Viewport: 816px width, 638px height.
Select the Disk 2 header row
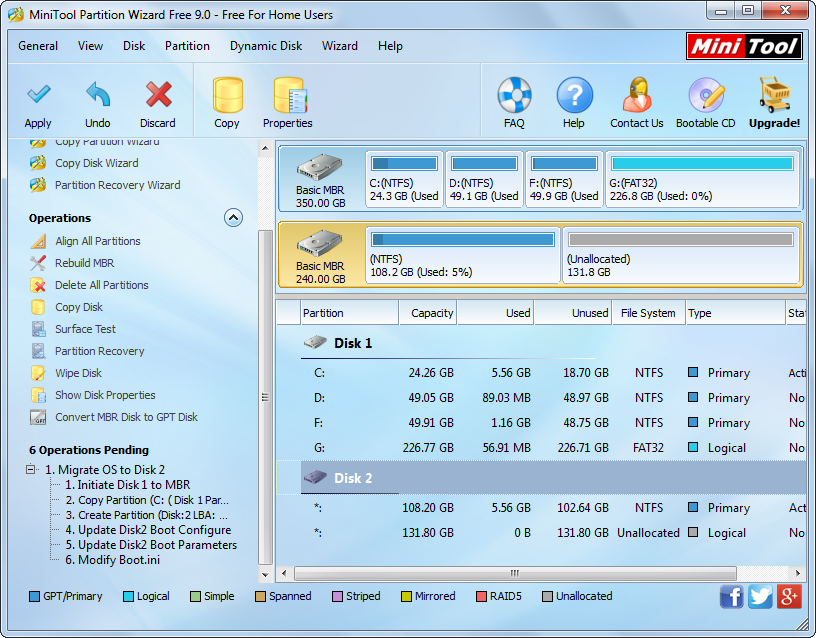tap(541, 478)
